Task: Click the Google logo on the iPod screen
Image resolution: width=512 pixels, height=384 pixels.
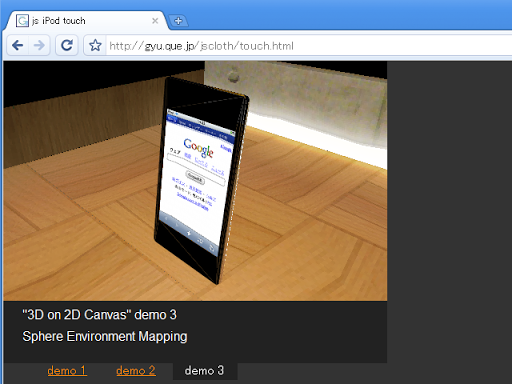Action: coord(199,147)
